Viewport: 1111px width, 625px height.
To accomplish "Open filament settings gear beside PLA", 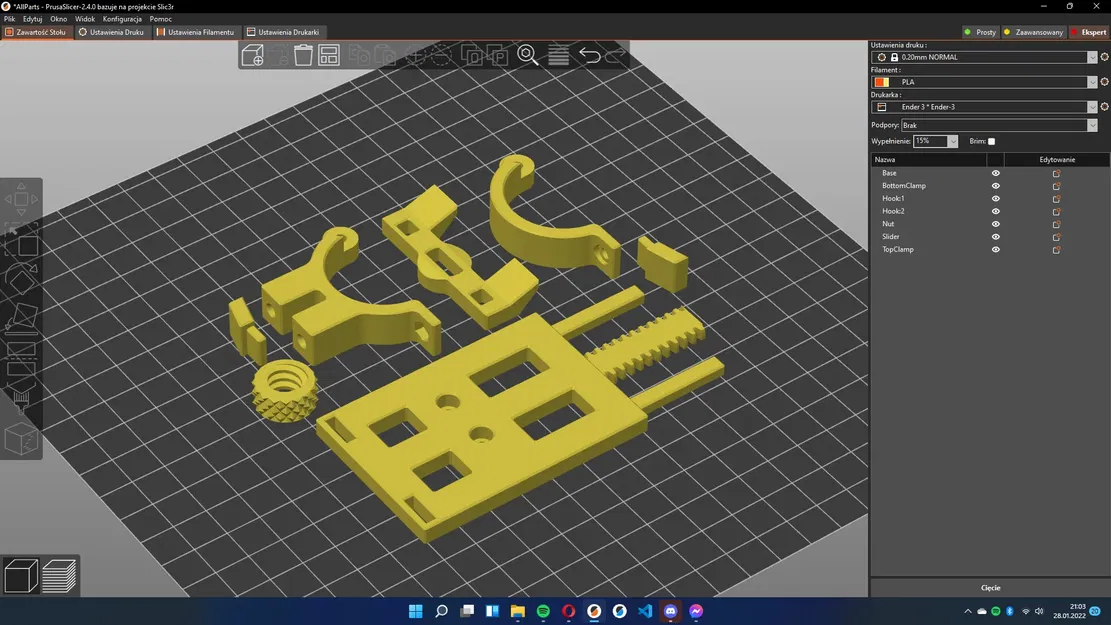I will [1104, 81].
